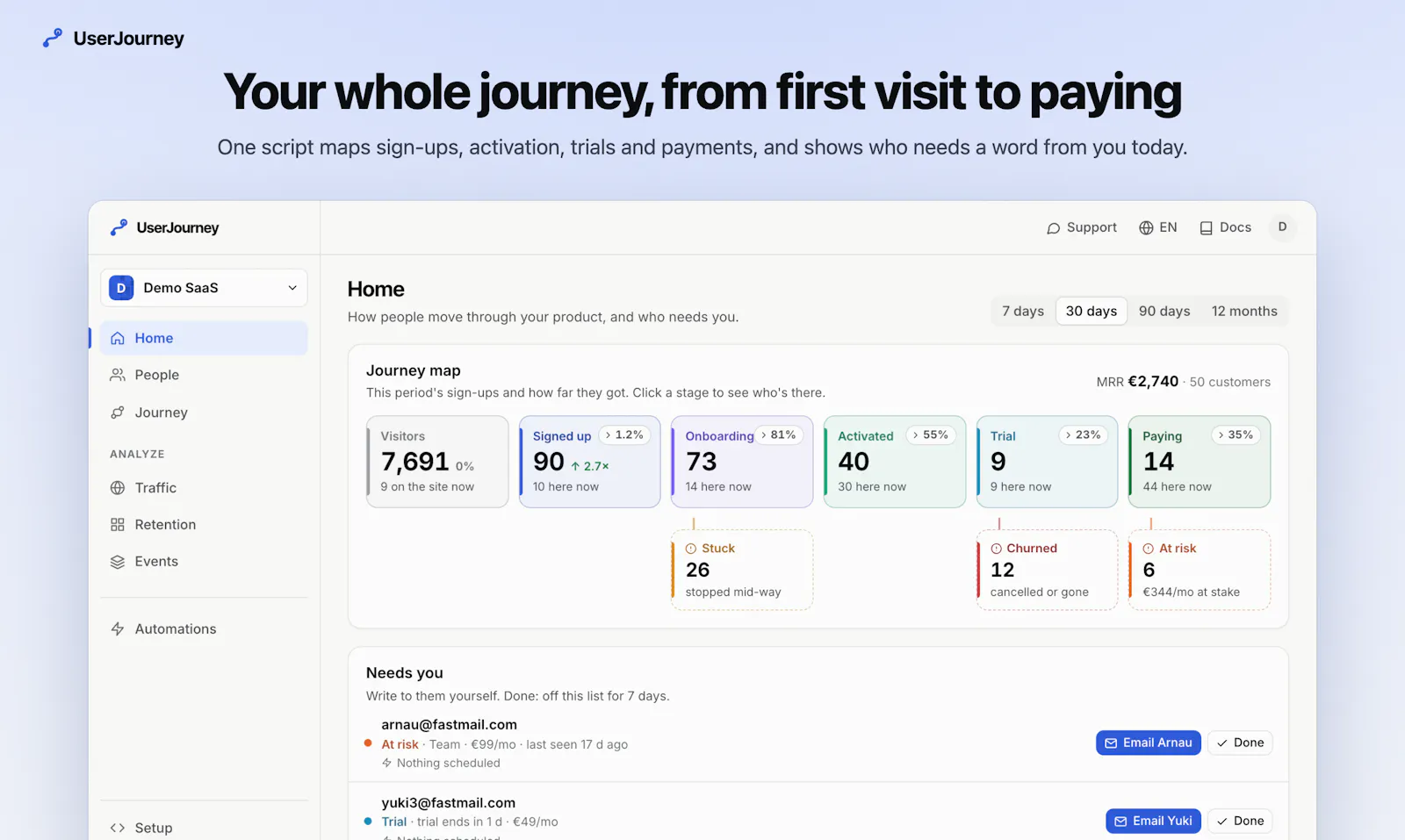The image size is (1405, 840).
Task: Click the arnau@fastmail.com email address
Action: tap(449, 725)
